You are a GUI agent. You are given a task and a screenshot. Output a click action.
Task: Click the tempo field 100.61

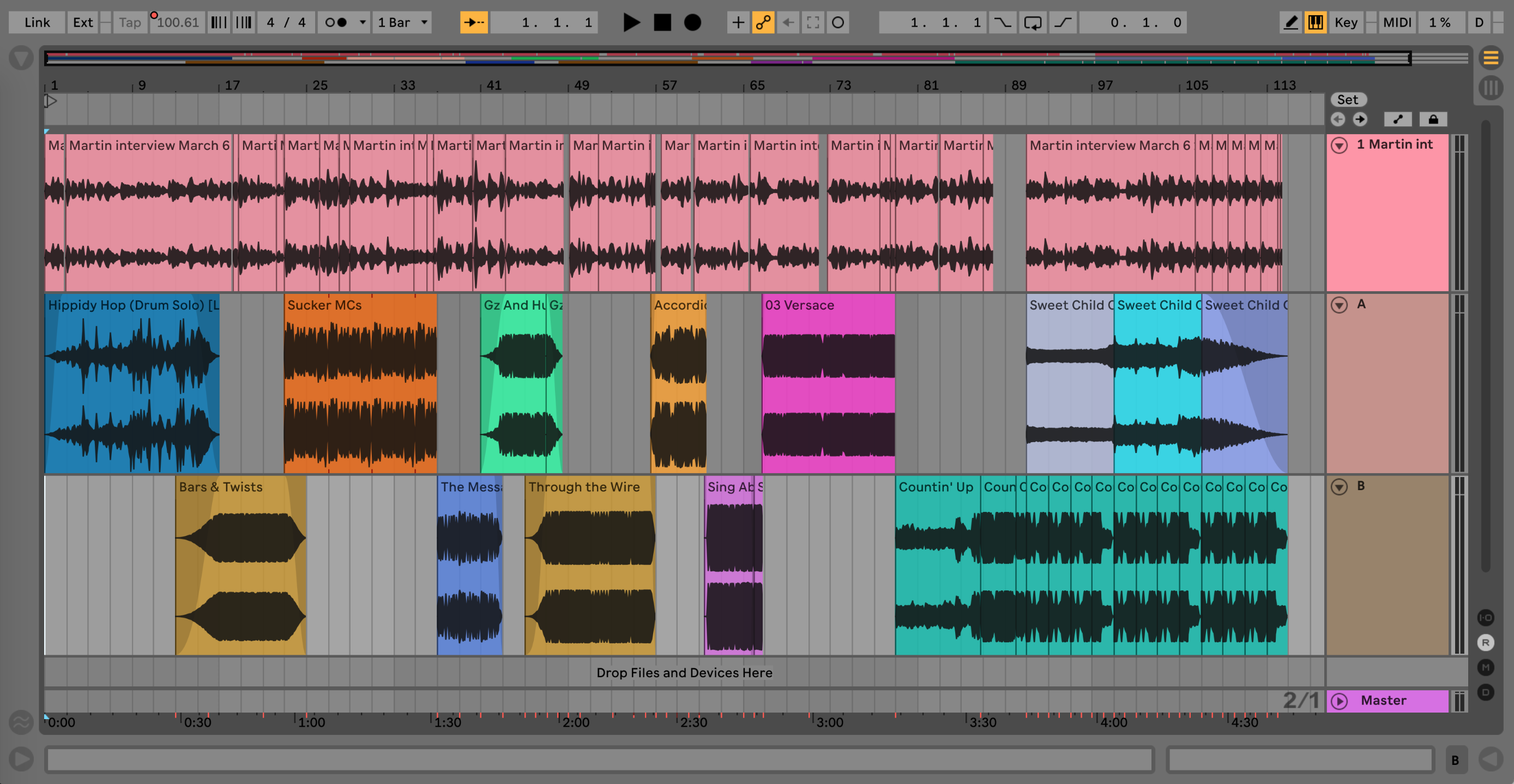pos(178,22)
